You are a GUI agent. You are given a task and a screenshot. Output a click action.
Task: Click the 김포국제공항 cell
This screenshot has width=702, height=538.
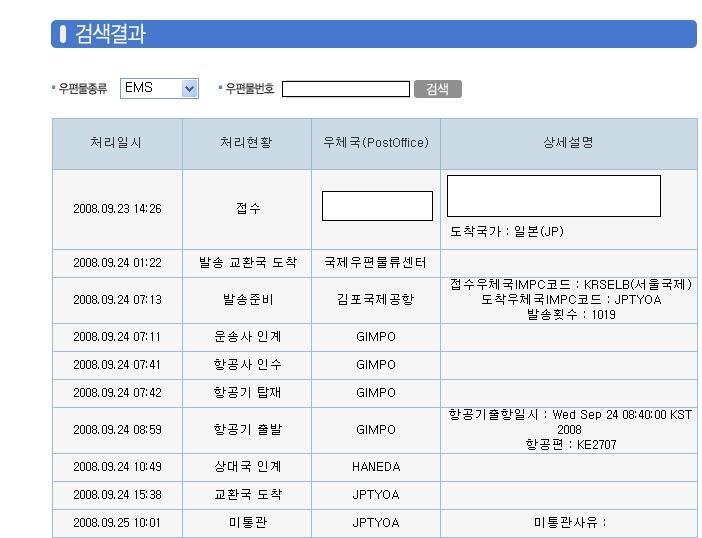[x=375, y=299]
